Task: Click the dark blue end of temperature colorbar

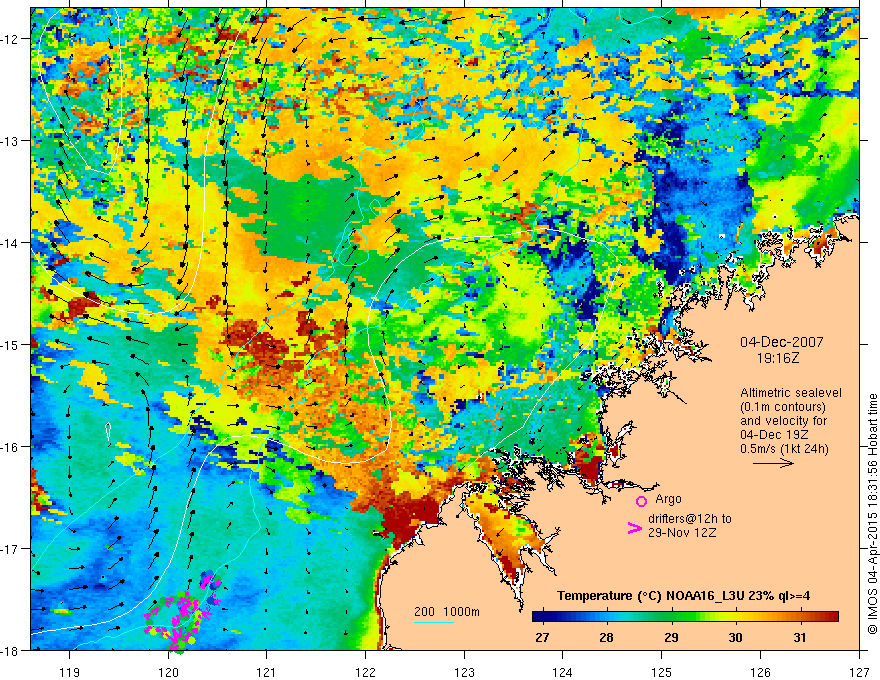Action: pos(539,617)
